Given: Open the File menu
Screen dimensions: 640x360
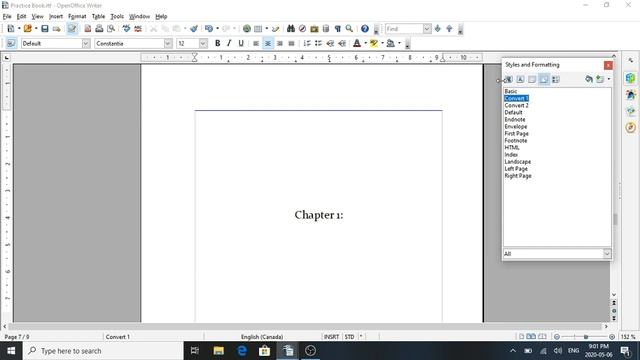Looking at the screenshot, I should click(7, 16).
